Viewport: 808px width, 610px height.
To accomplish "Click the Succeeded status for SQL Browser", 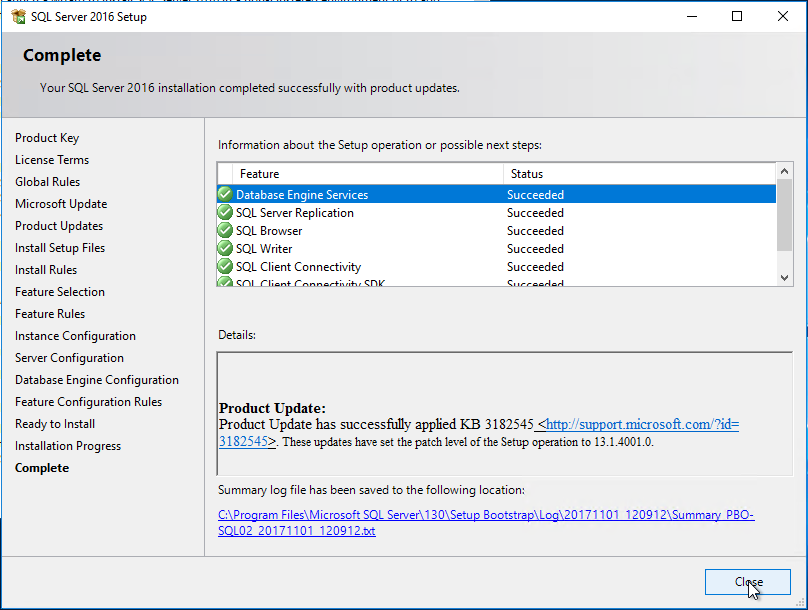I will 535,231.
